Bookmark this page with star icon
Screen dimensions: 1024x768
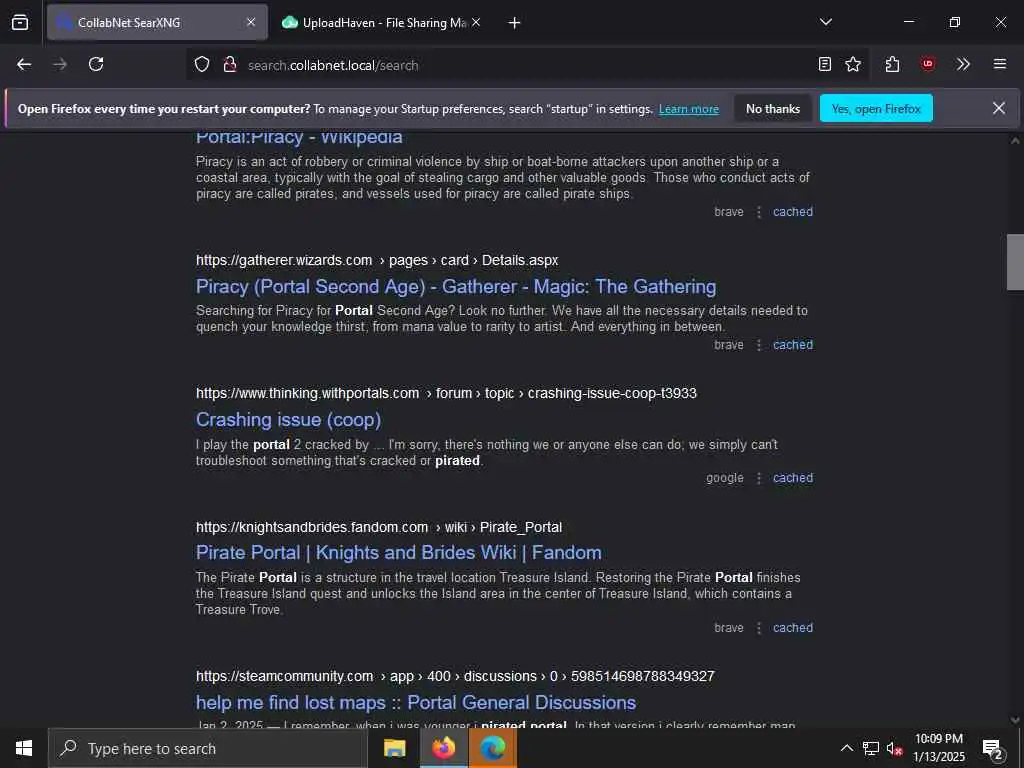coord(853,64)
